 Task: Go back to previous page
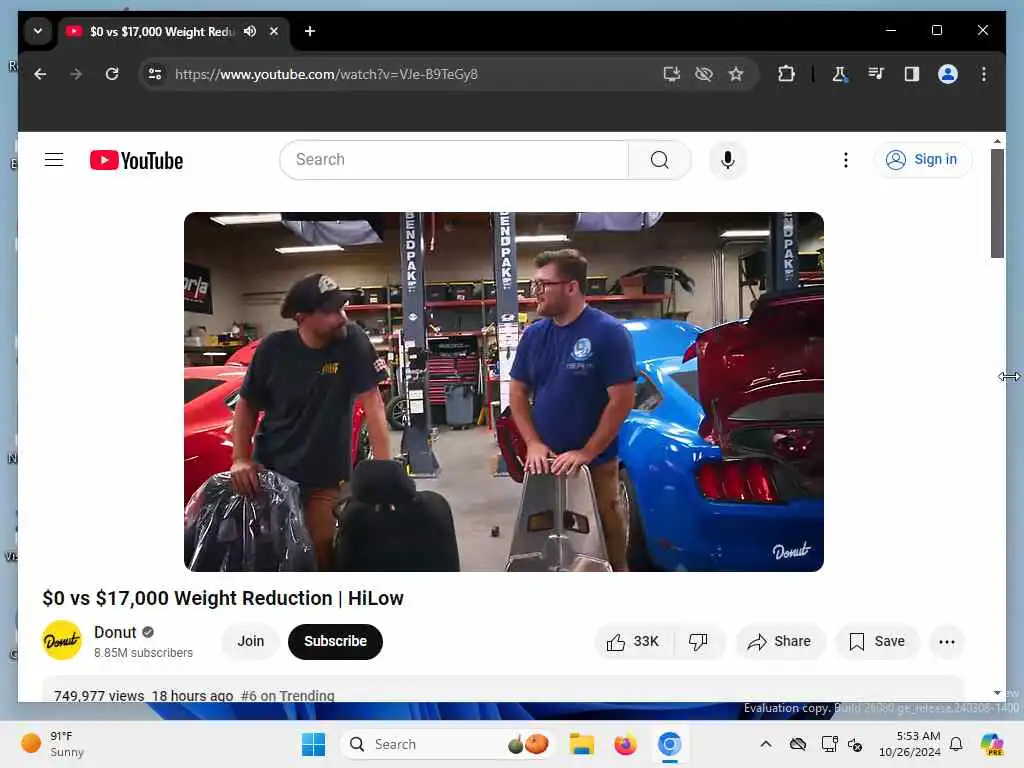(40, 74)
